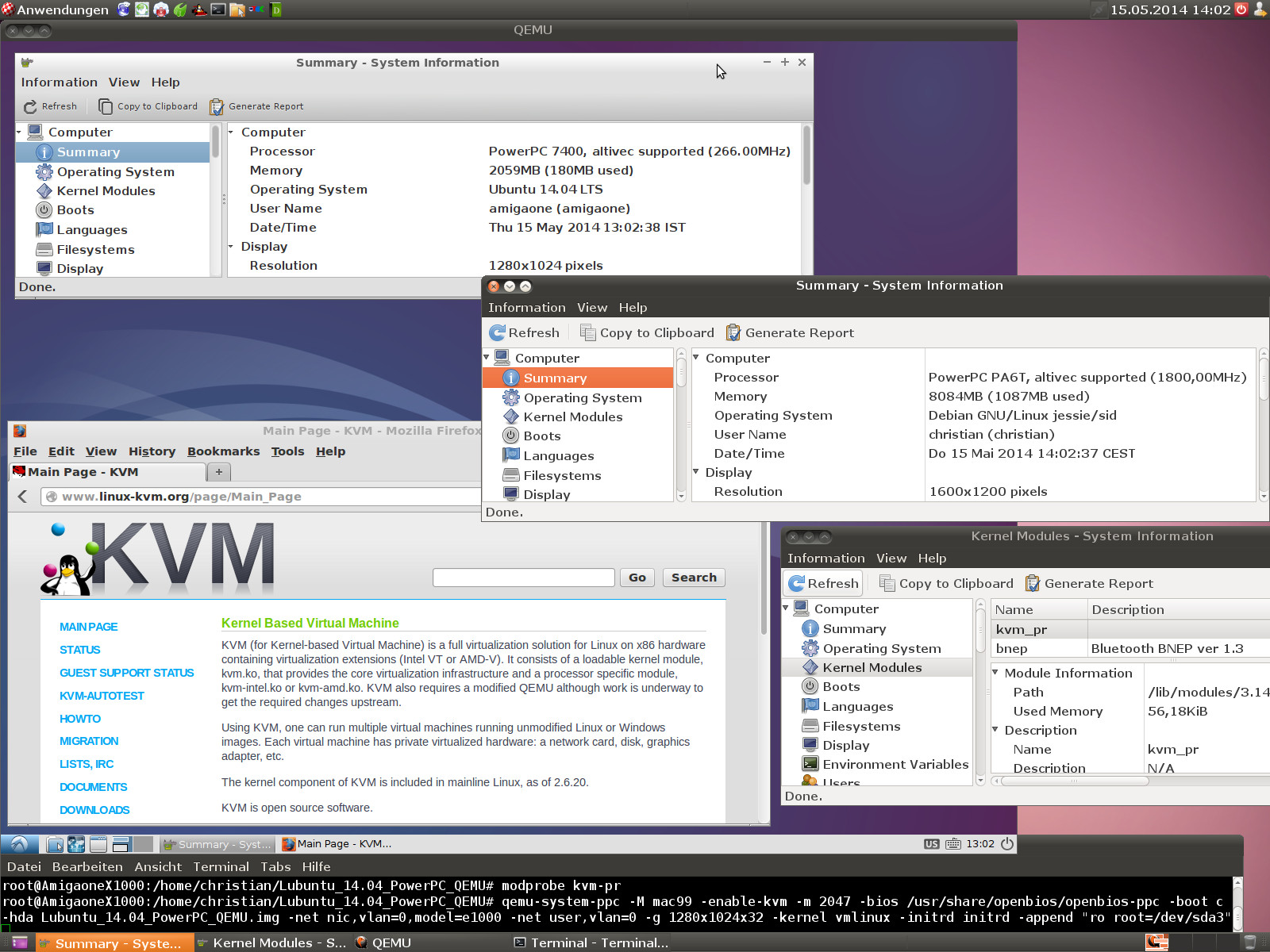Click the QEMU guest sidebar vertical scrollbar
This screenshot has width=1270, height=952.
point(215,143)
